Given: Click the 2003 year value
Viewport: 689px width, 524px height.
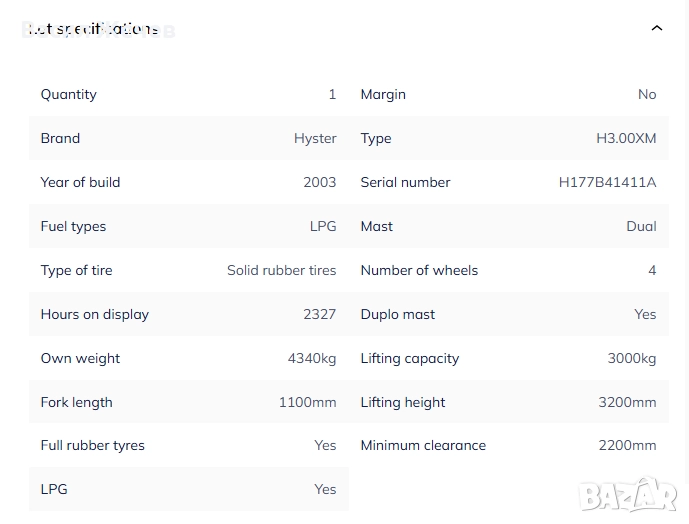Looking at the screenshot, I should 320,182.
